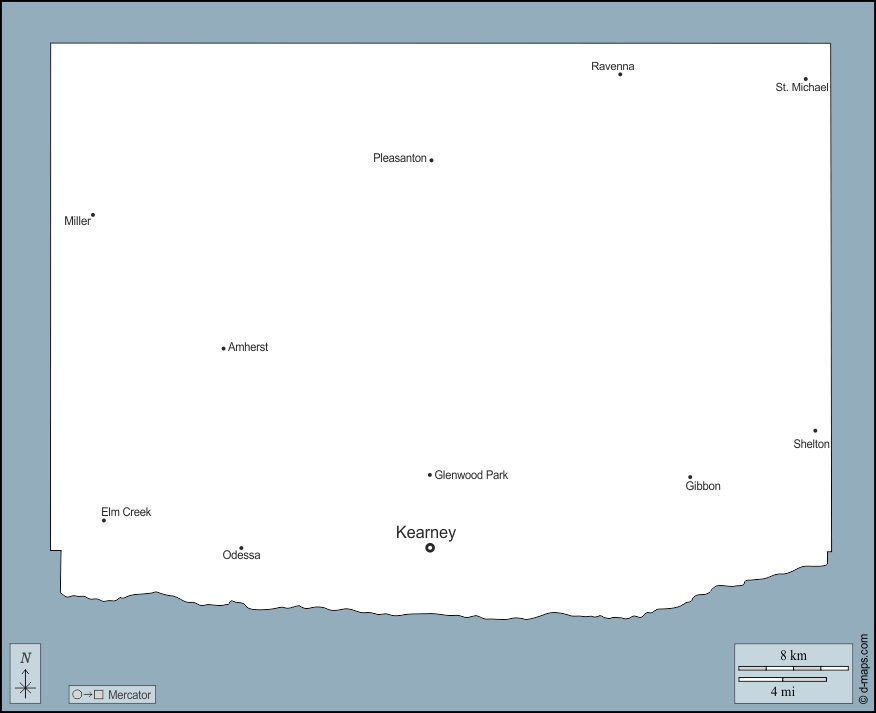Select the Miller town dot marker
876x713 pixels.
point(93,215)
